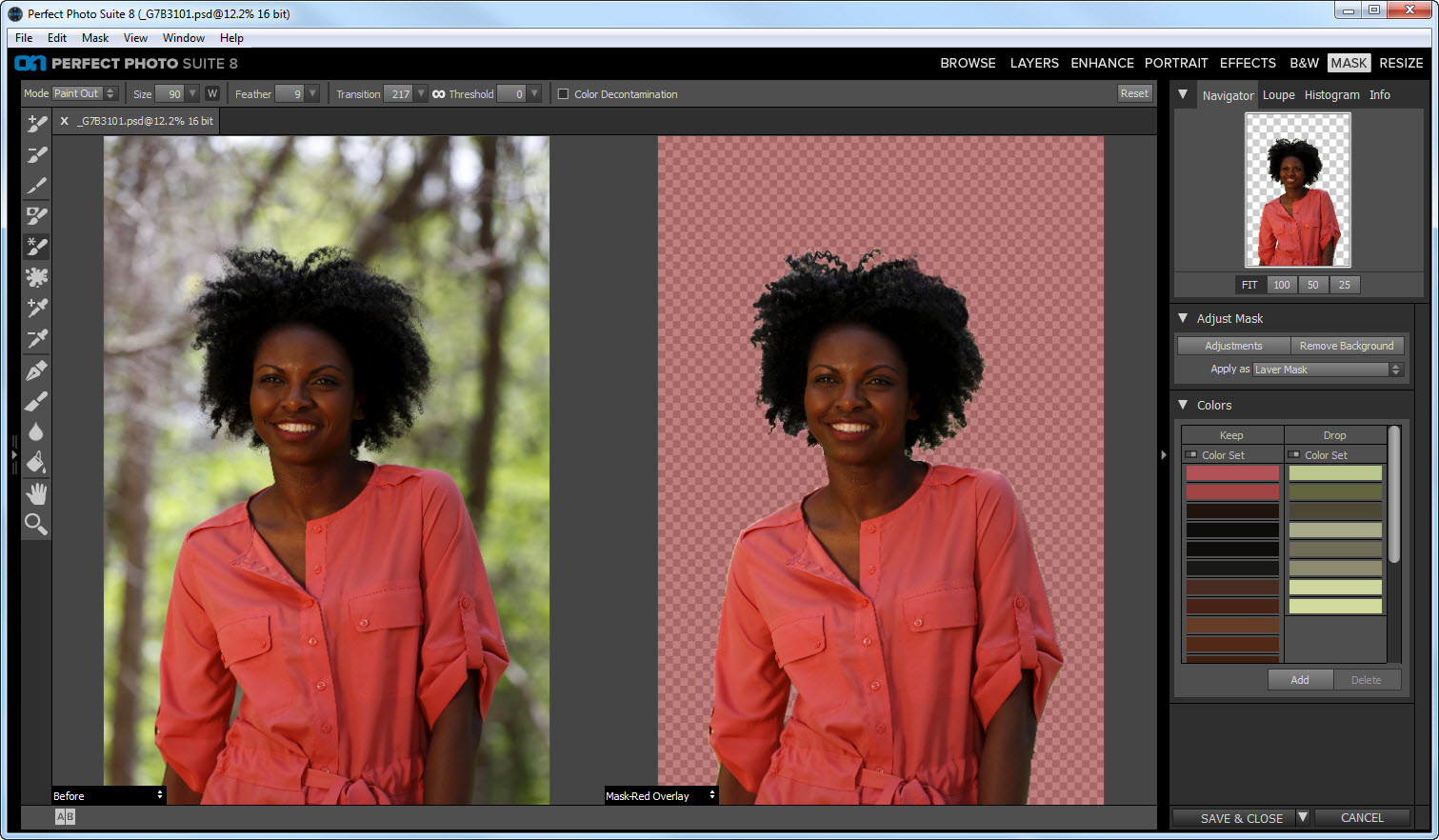
Task: Select the Blur drop tool
Action: click(x=36, y=431)
